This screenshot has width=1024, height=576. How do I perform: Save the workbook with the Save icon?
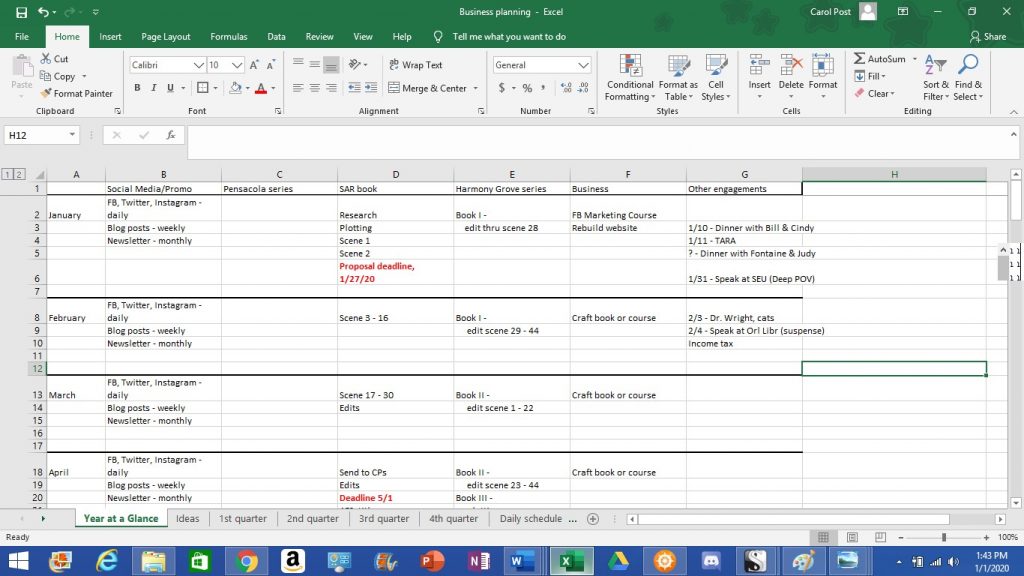(22, 12)
